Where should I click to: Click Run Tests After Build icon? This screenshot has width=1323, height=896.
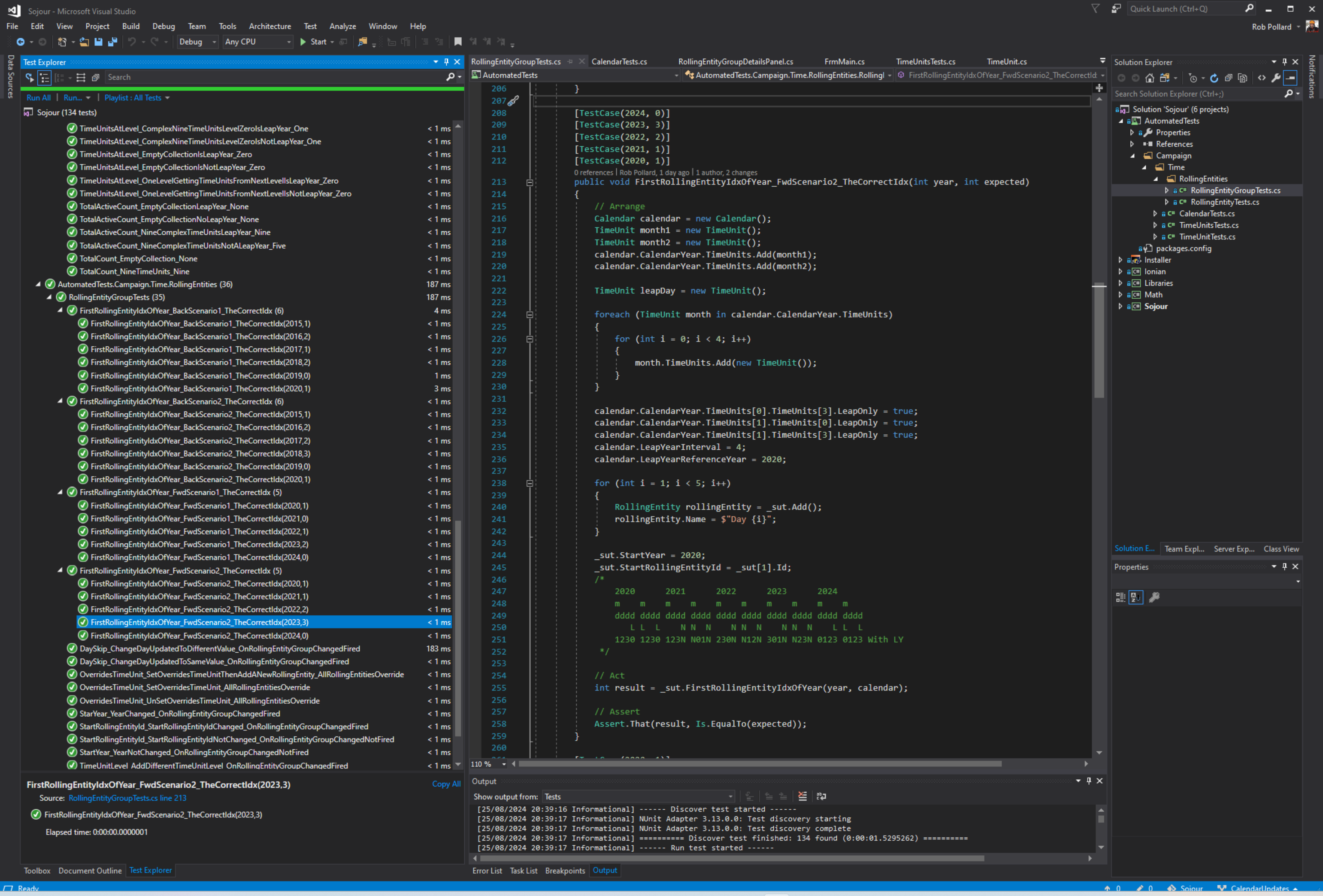tap(30, 77)
